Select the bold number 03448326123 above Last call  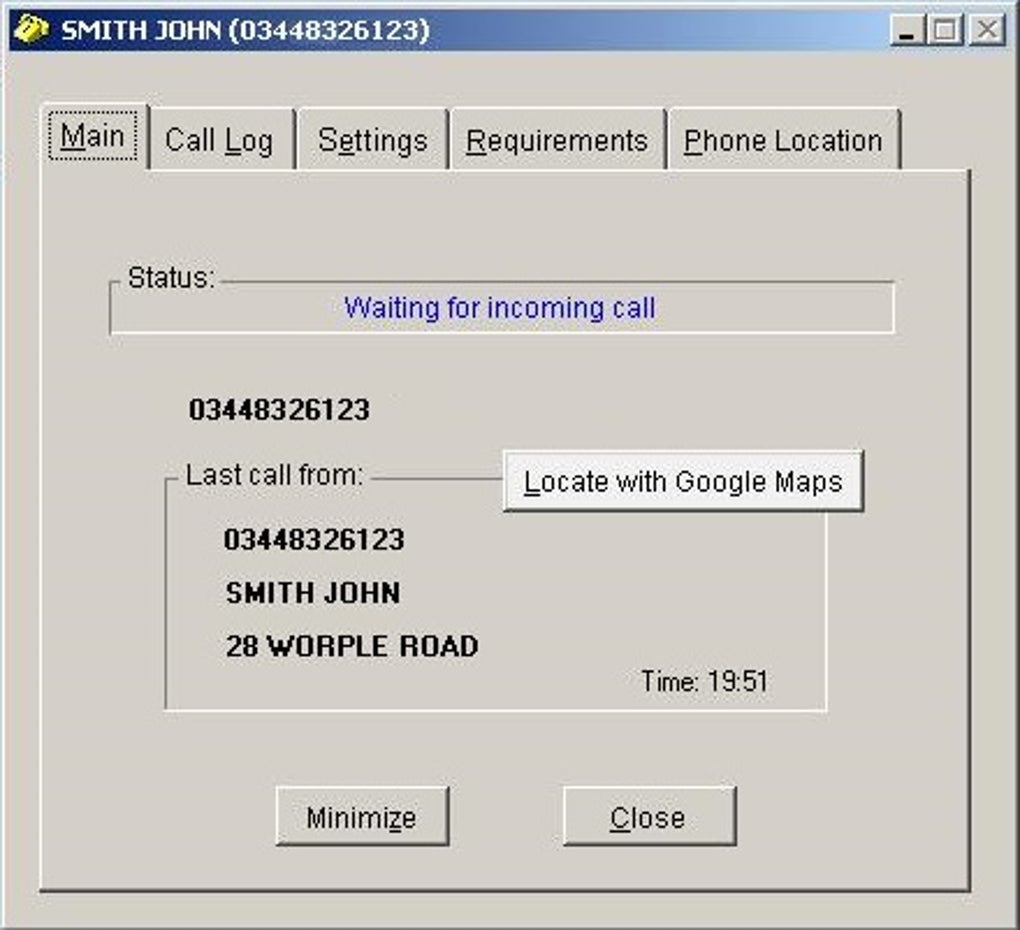point(279,410)
